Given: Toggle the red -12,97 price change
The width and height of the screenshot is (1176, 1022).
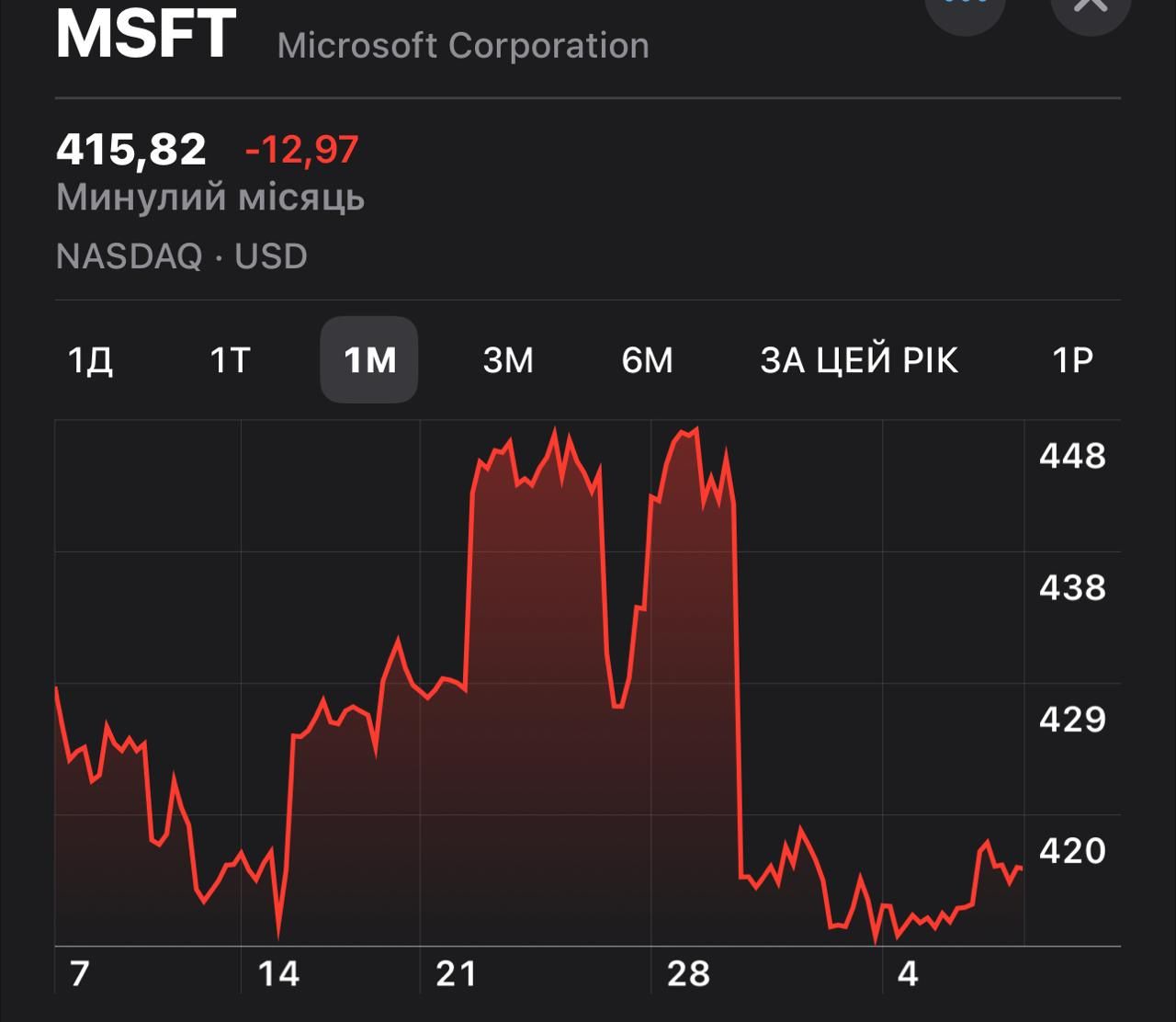Looking at the screenshot, I should click(x=301, y=150).
